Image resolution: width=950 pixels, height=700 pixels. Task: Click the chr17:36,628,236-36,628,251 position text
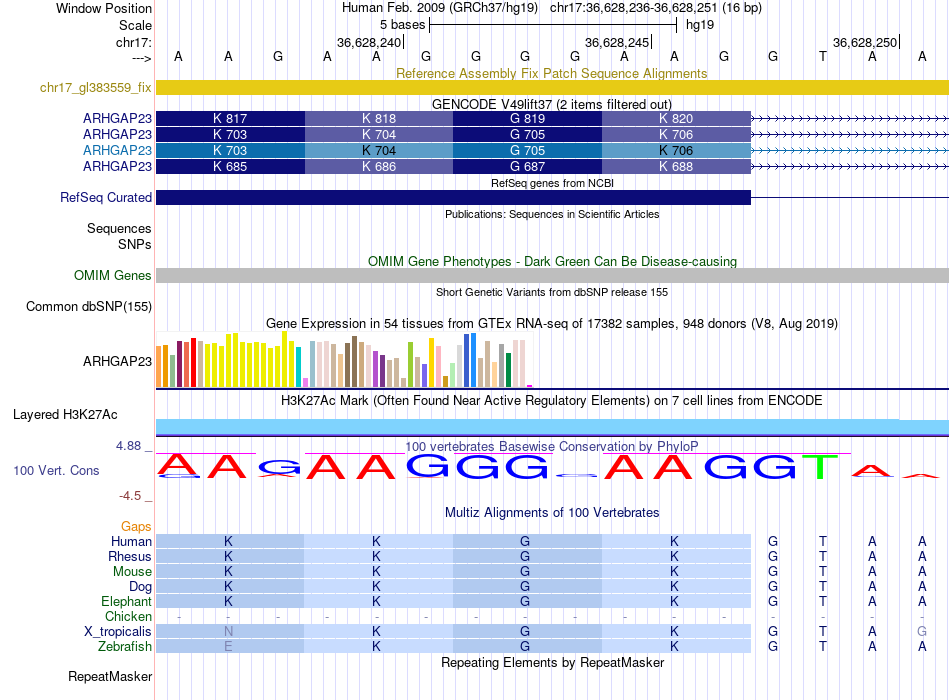pos(634,8)
